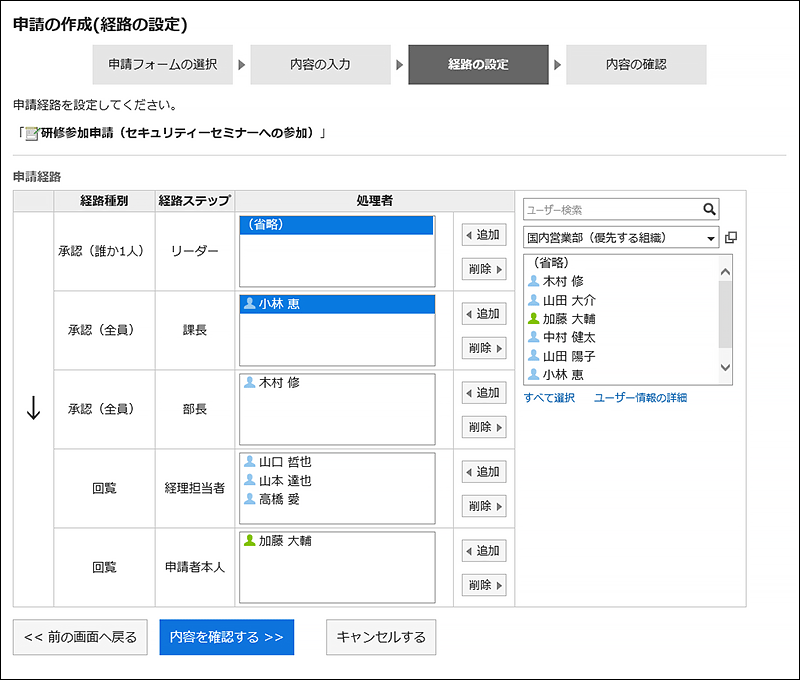Click the user list scrollbar thumb
The height and width of the screenshot is (680, 800).
[725, 314]
